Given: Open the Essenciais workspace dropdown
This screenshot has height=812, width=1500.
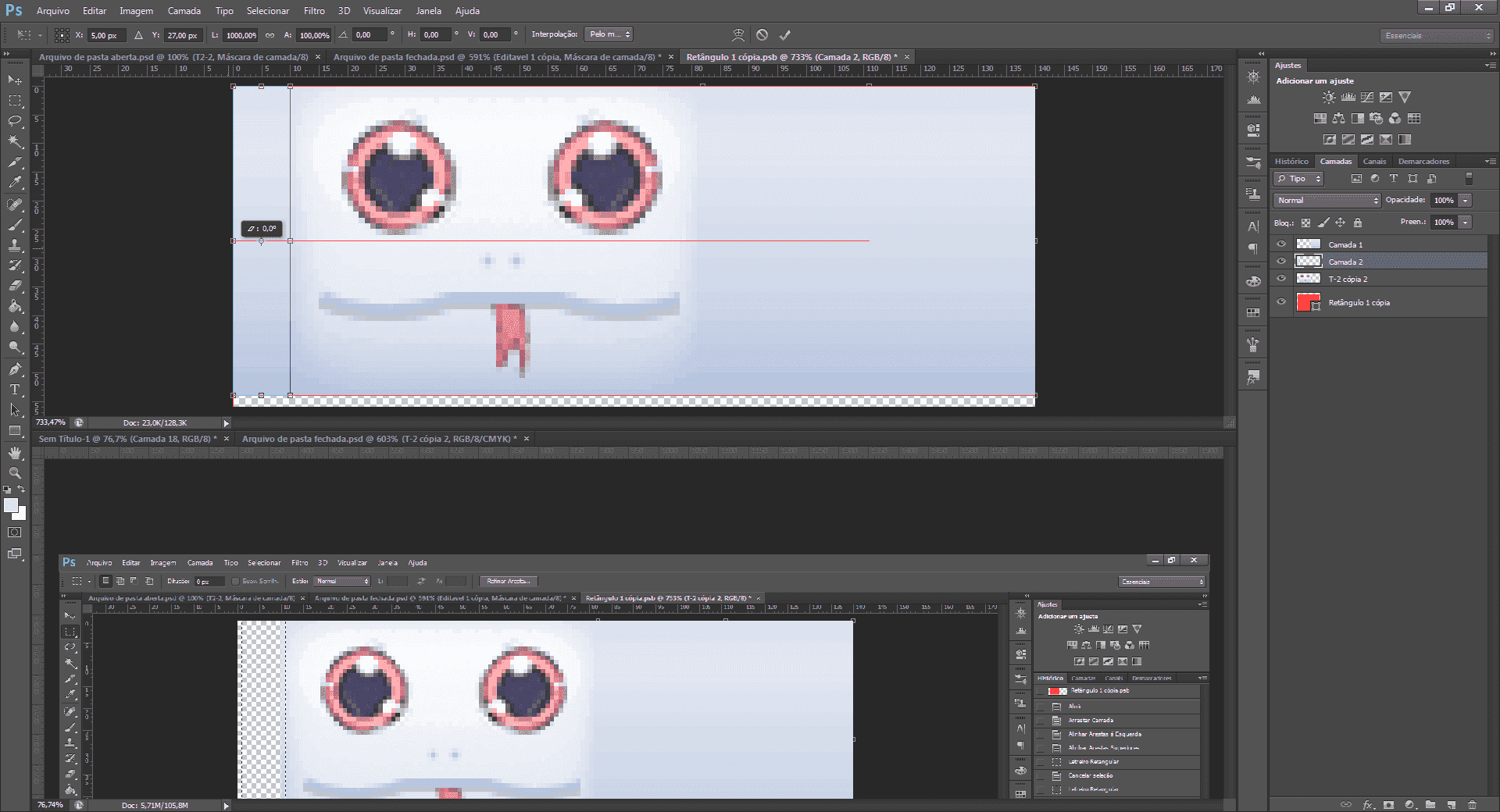Looking at the screenshot, I should click(x=1437, y=36).
